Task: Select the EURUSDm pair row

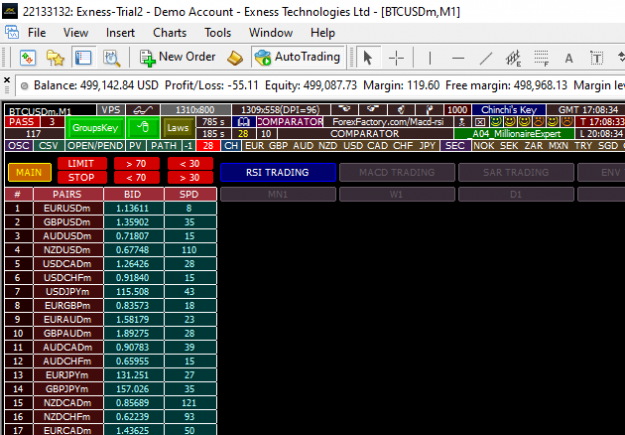Action: [x=111, y=208]
